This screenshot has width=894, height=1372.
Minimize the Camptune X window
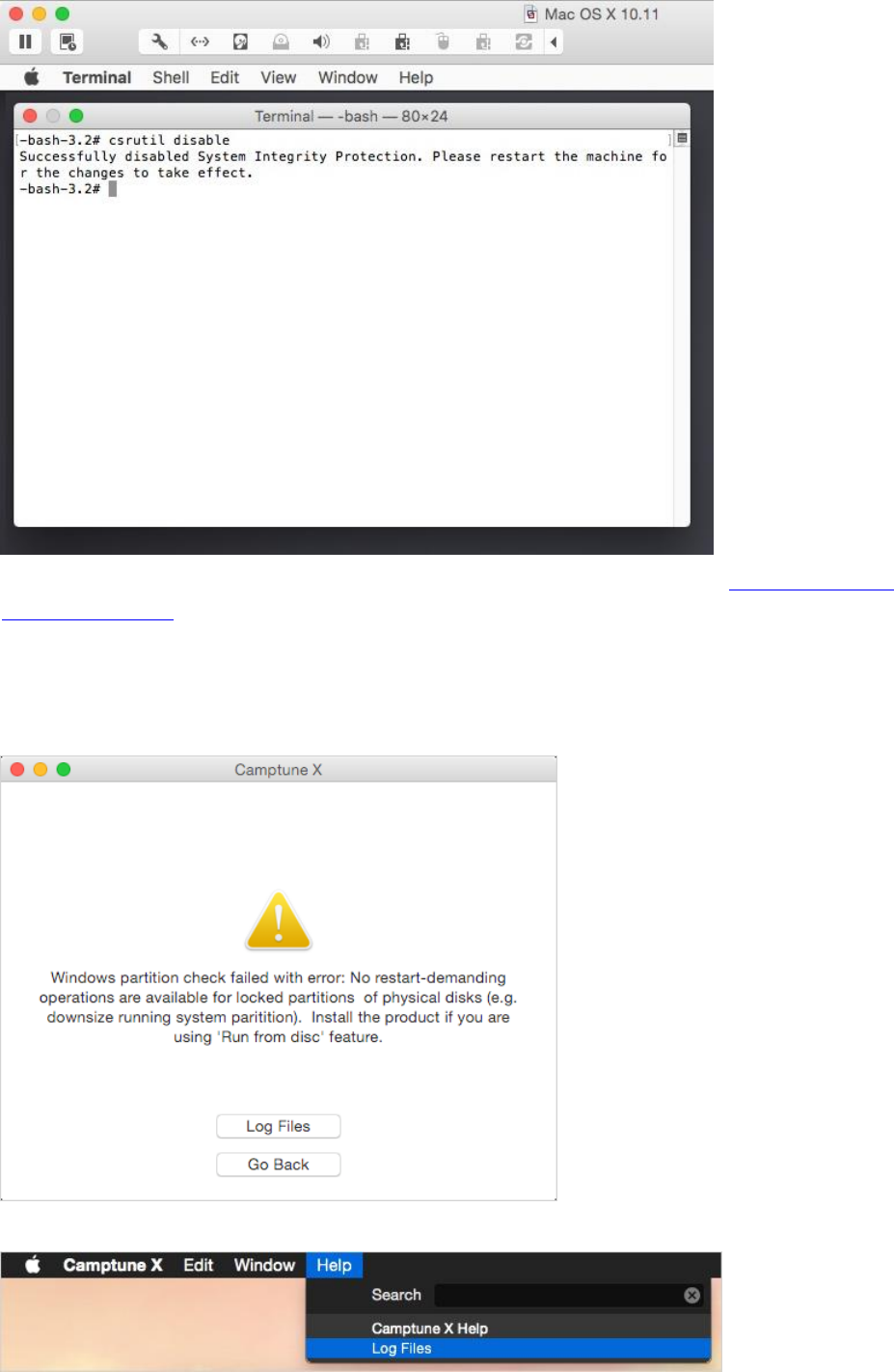(41, 769)
